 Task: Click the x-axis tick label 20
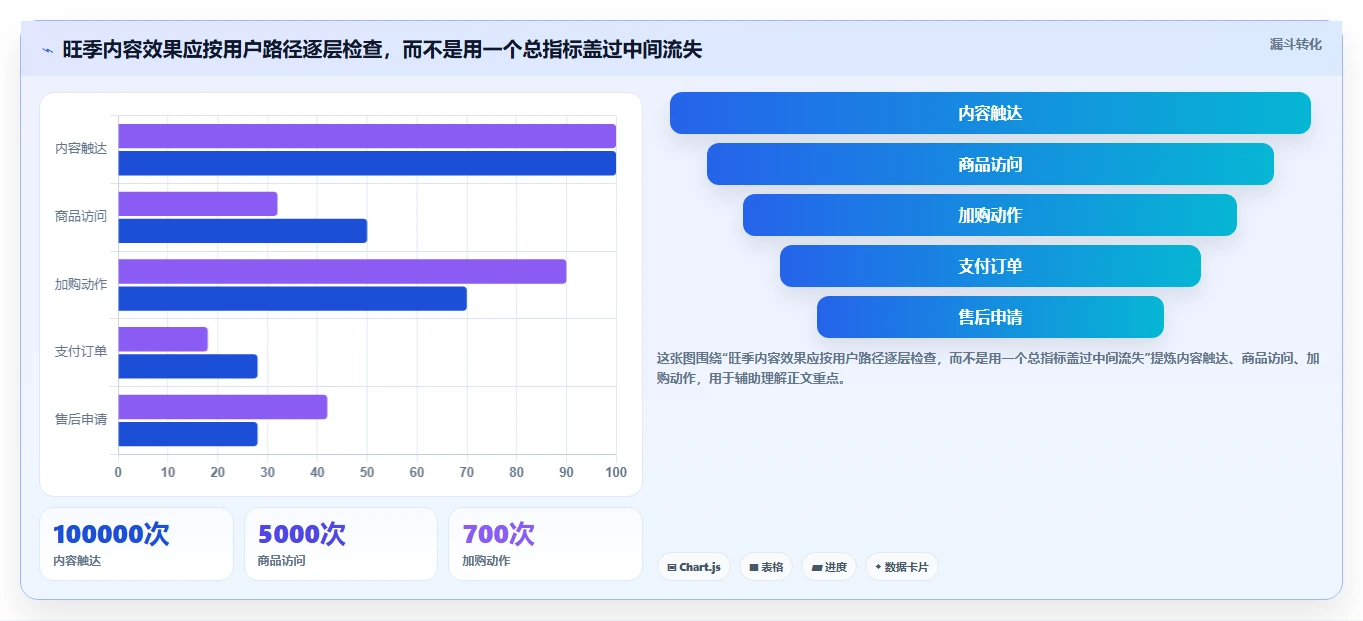(x=218, y=472)
